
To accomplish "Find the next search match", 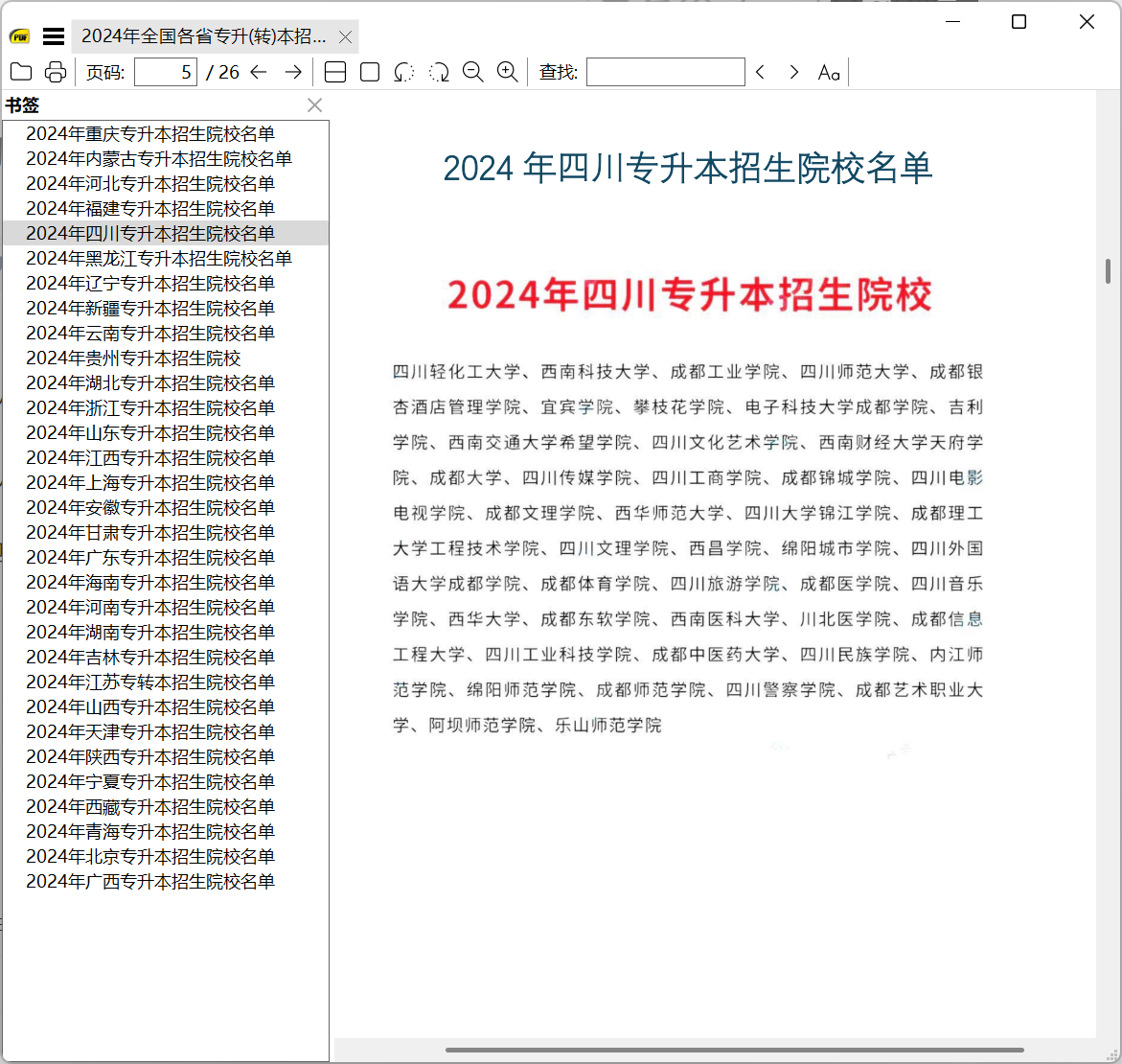I will pyautogui.click(x=793, y=71).
